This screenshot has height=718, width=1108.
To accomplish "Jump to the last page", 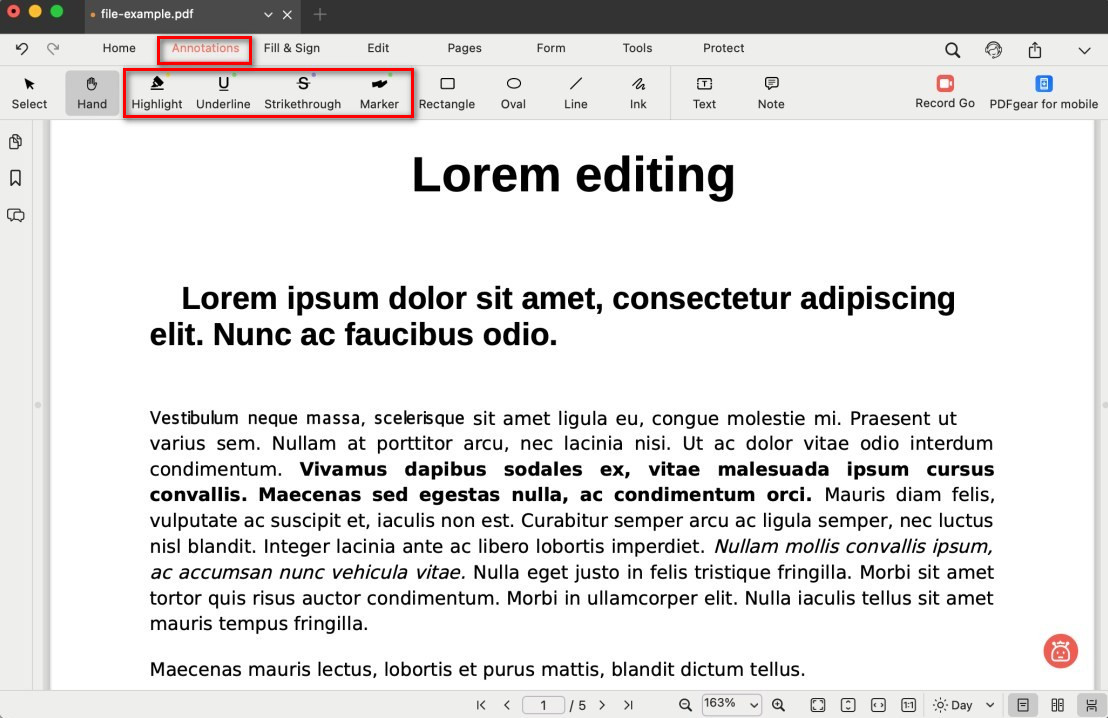I will point(628,705).
